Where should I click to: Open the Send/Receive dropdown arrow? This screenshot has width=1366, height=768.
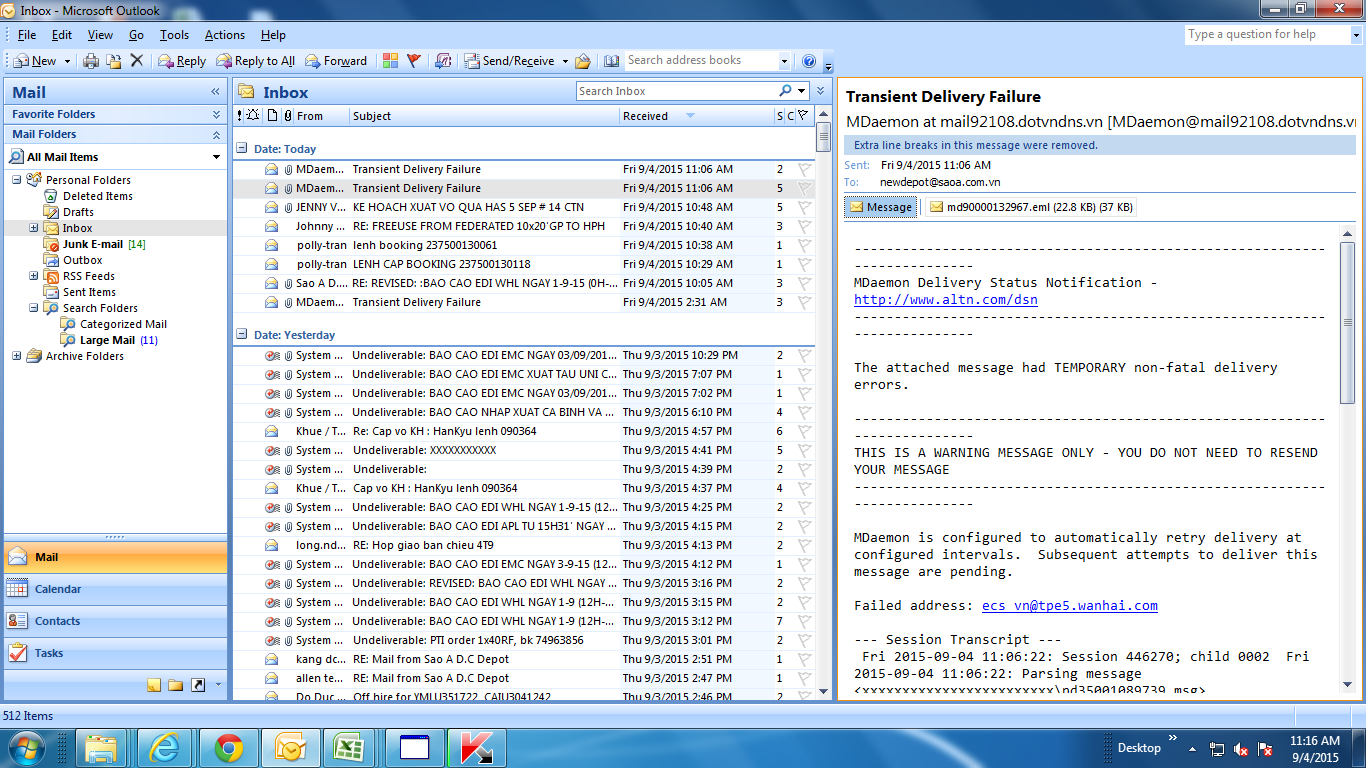[x=565, y=61]
